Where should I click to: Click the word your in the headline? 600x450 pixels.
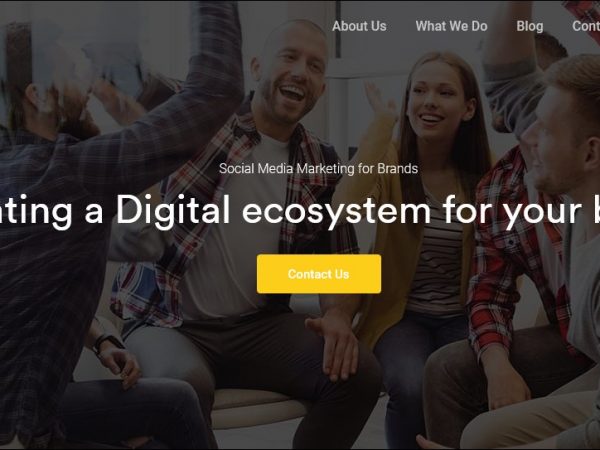[541, 214]
